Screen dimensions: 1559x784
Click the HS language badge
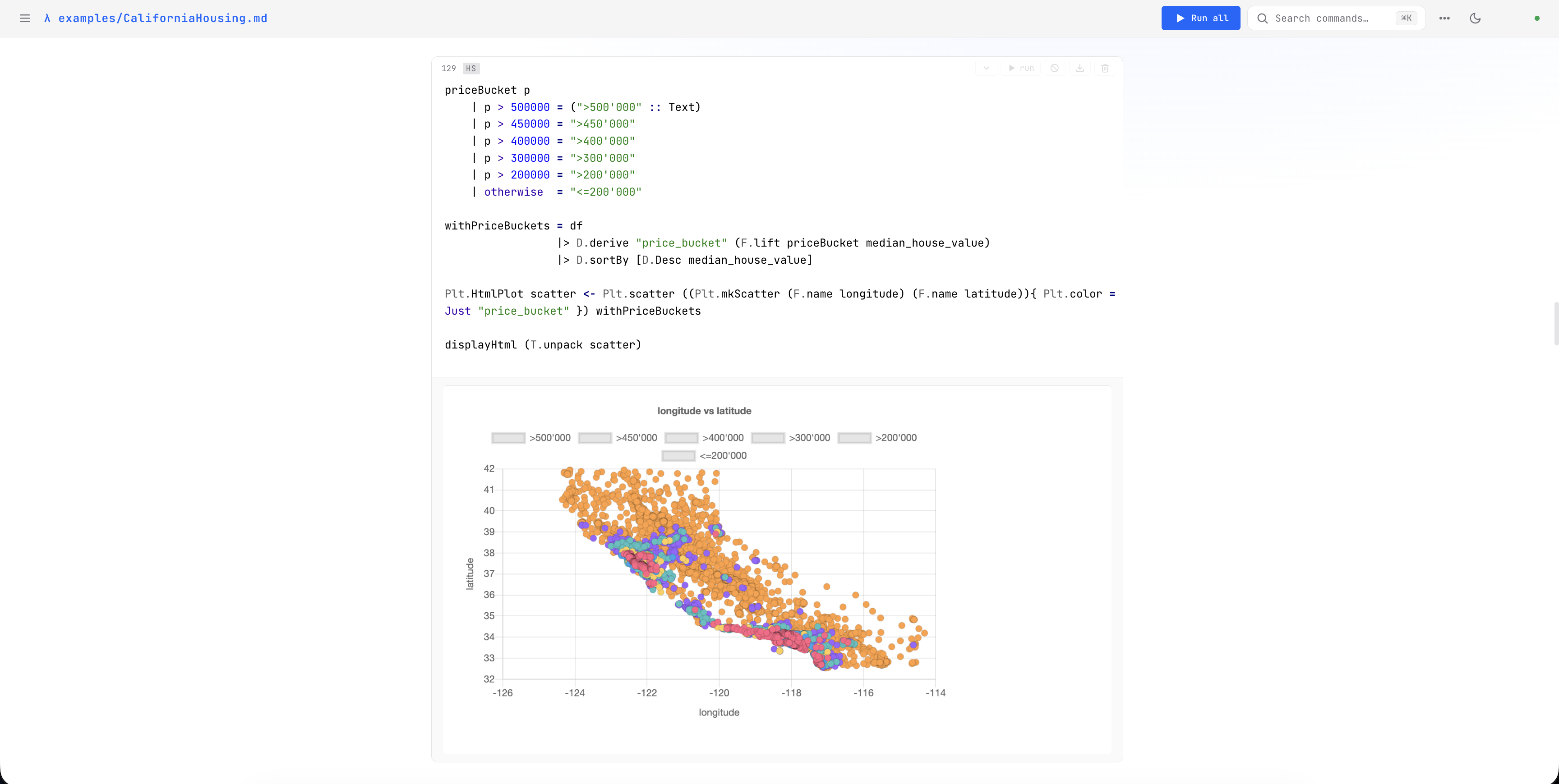pos(471,69)
